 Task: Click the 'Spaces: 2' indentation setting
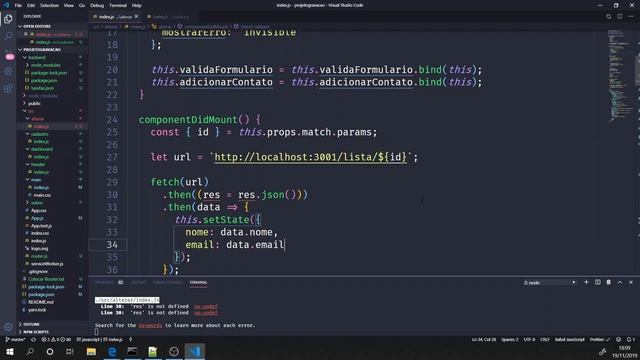pos(510,340)
